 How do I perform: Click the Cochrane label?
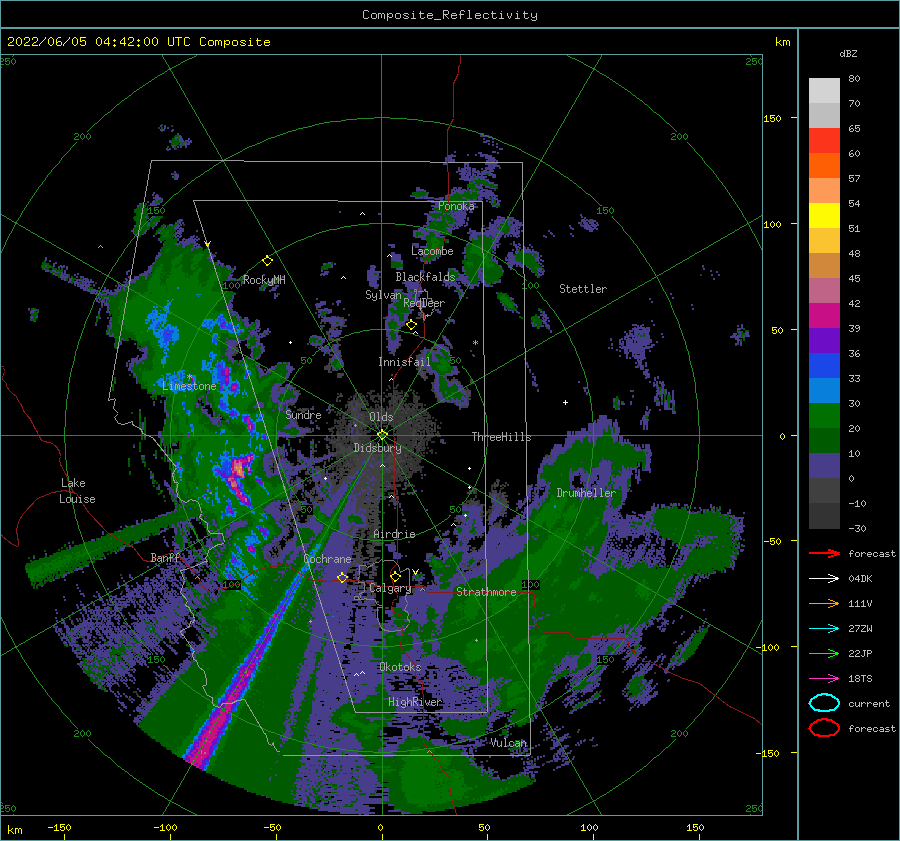click(327, 559)
